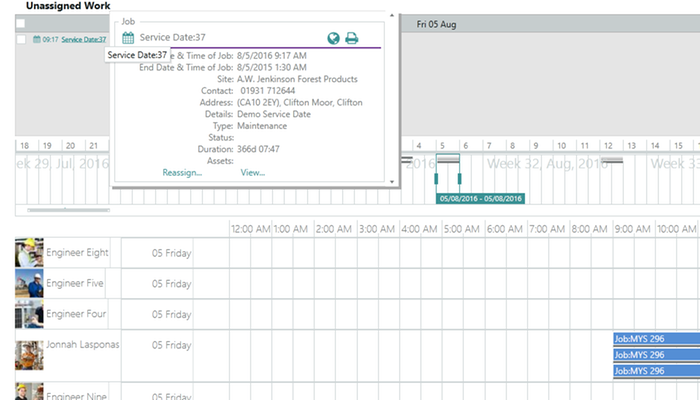The height and width of the screenshot is (400, 700).
Task: Open the bottom Job:MYS 296 appointment bar
Action: click(657, 371)
